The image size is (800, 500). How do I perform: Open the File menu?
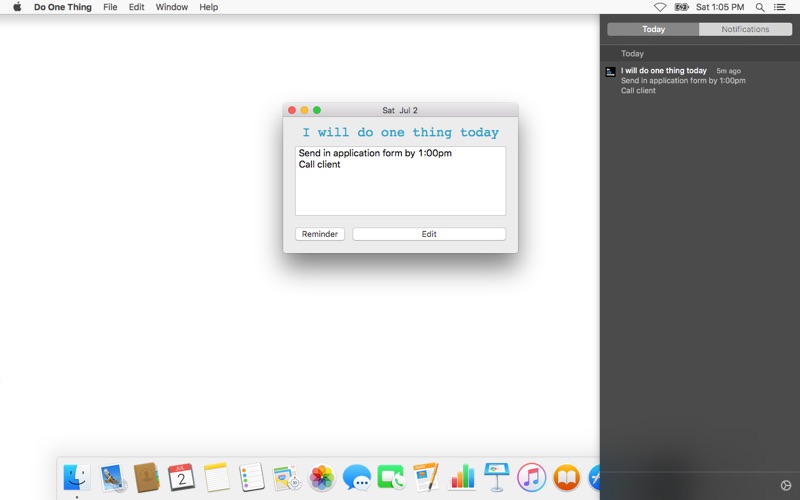(110, 7)
